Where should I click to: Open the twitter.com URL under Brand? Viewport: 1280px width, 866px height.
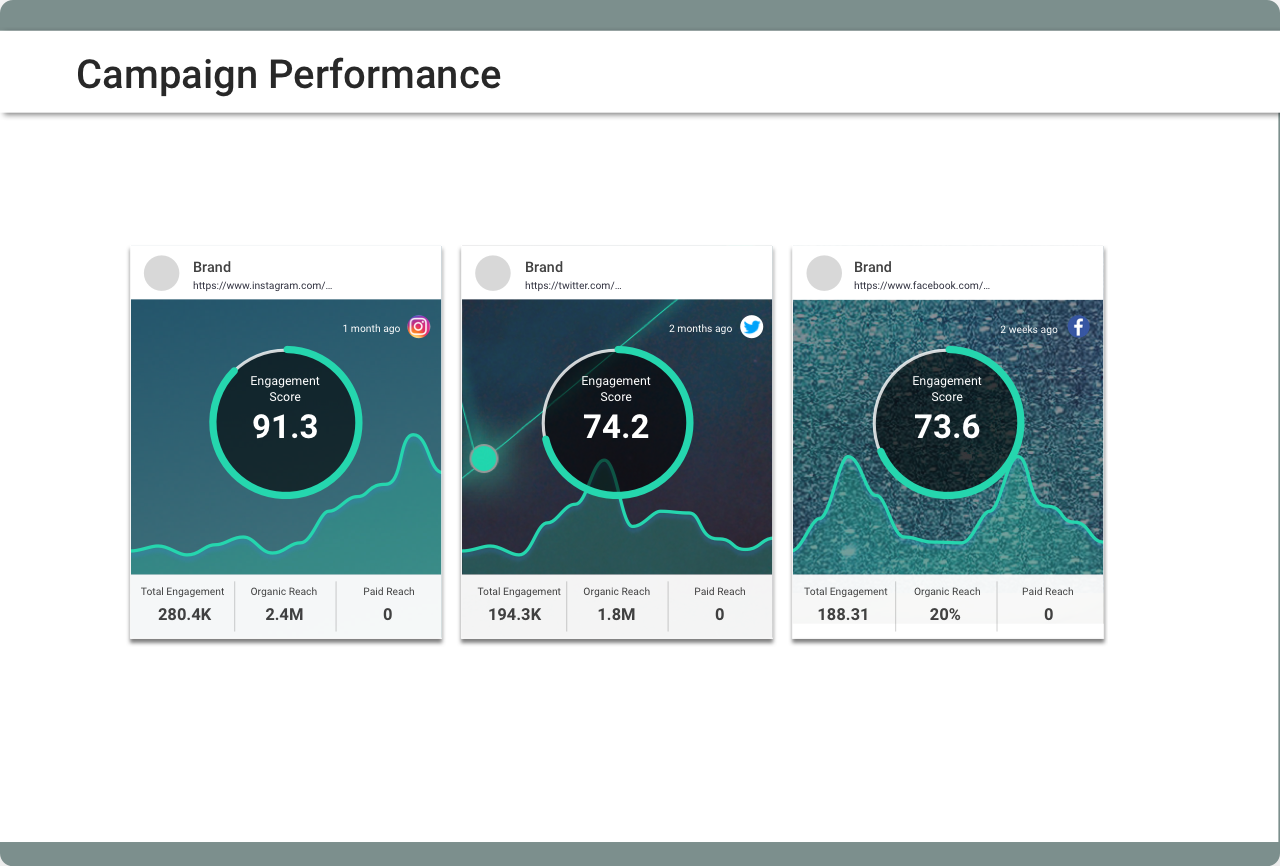pos(573,286)
